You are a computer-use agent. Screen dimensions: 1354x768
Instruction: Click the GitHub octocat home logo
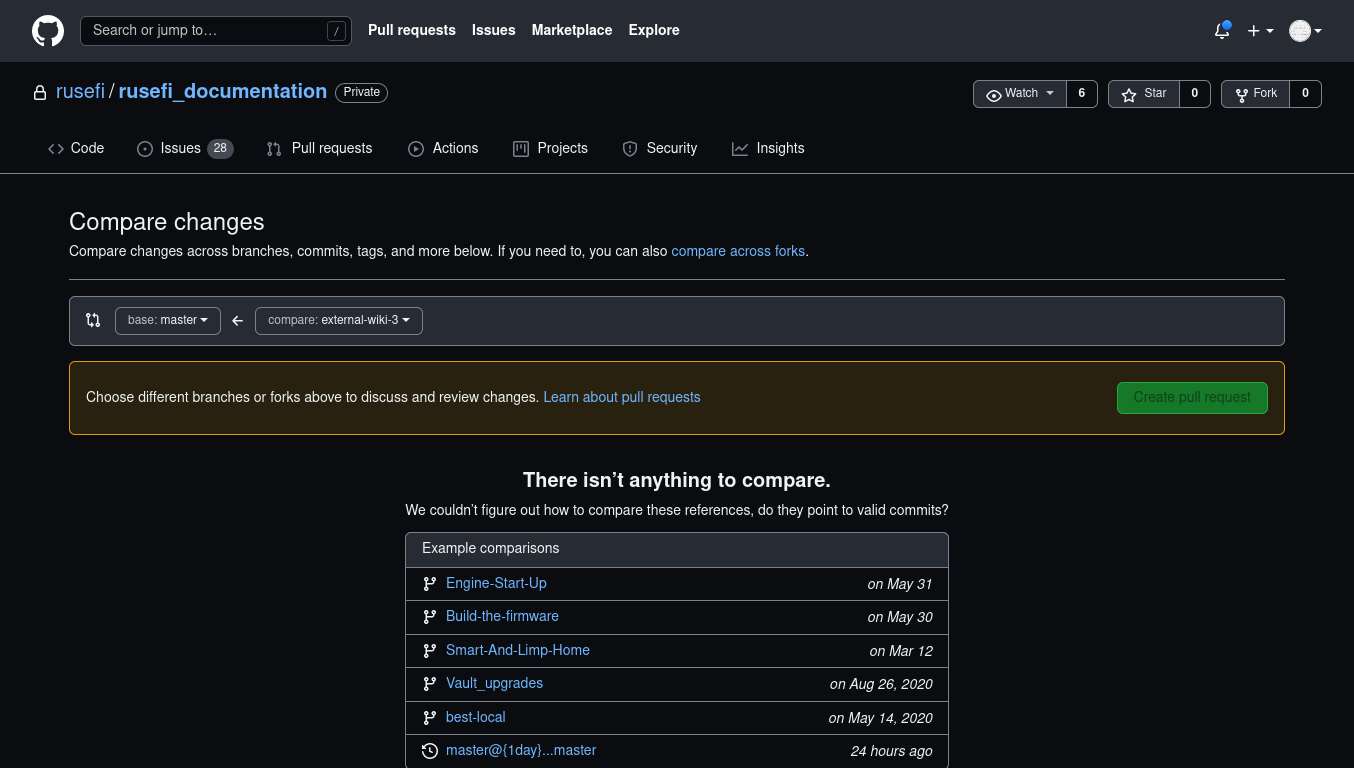pos(47,30)
